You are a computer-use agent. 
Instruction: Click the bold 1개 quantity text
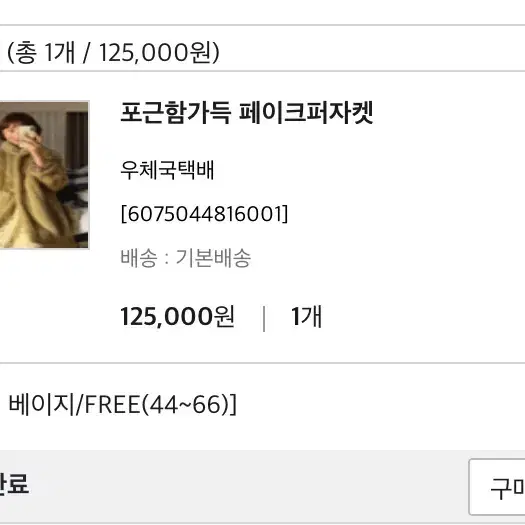307,316
